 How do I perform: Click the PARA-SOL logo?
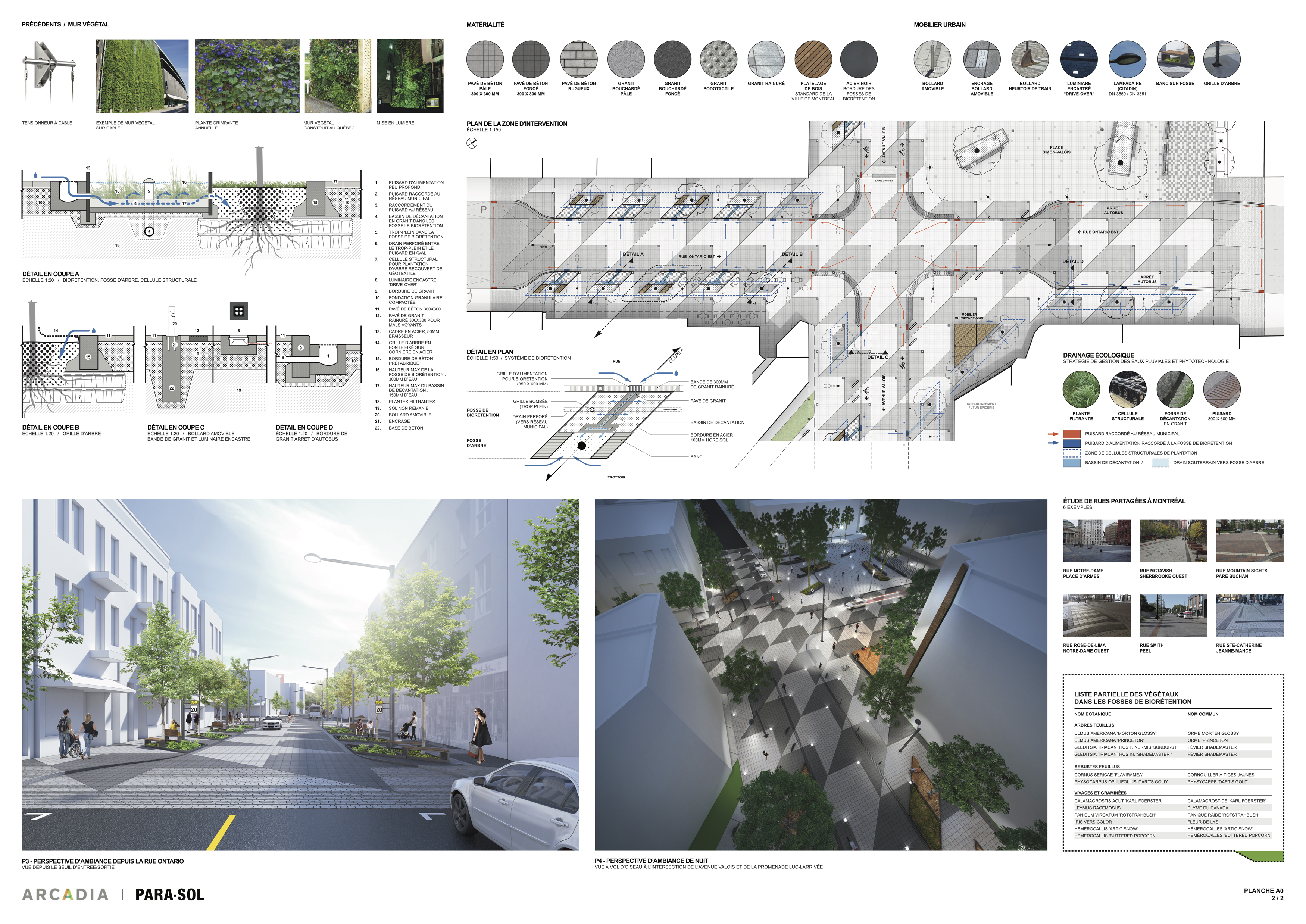pos(169,895)
